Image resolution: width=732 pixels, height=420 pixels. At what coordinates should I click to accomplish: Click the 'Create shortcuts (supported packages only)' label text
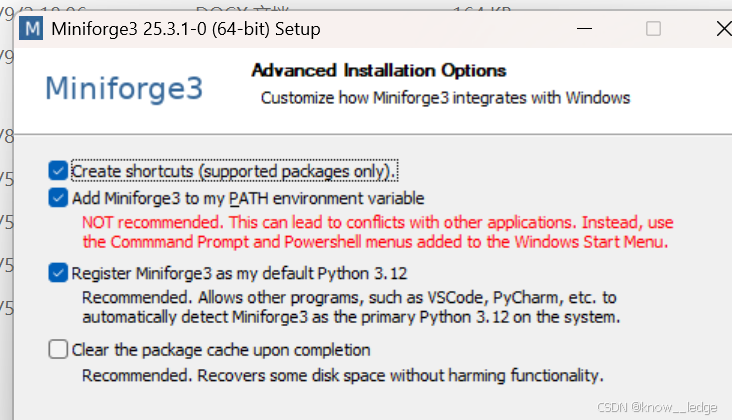[x=234, y=171]
